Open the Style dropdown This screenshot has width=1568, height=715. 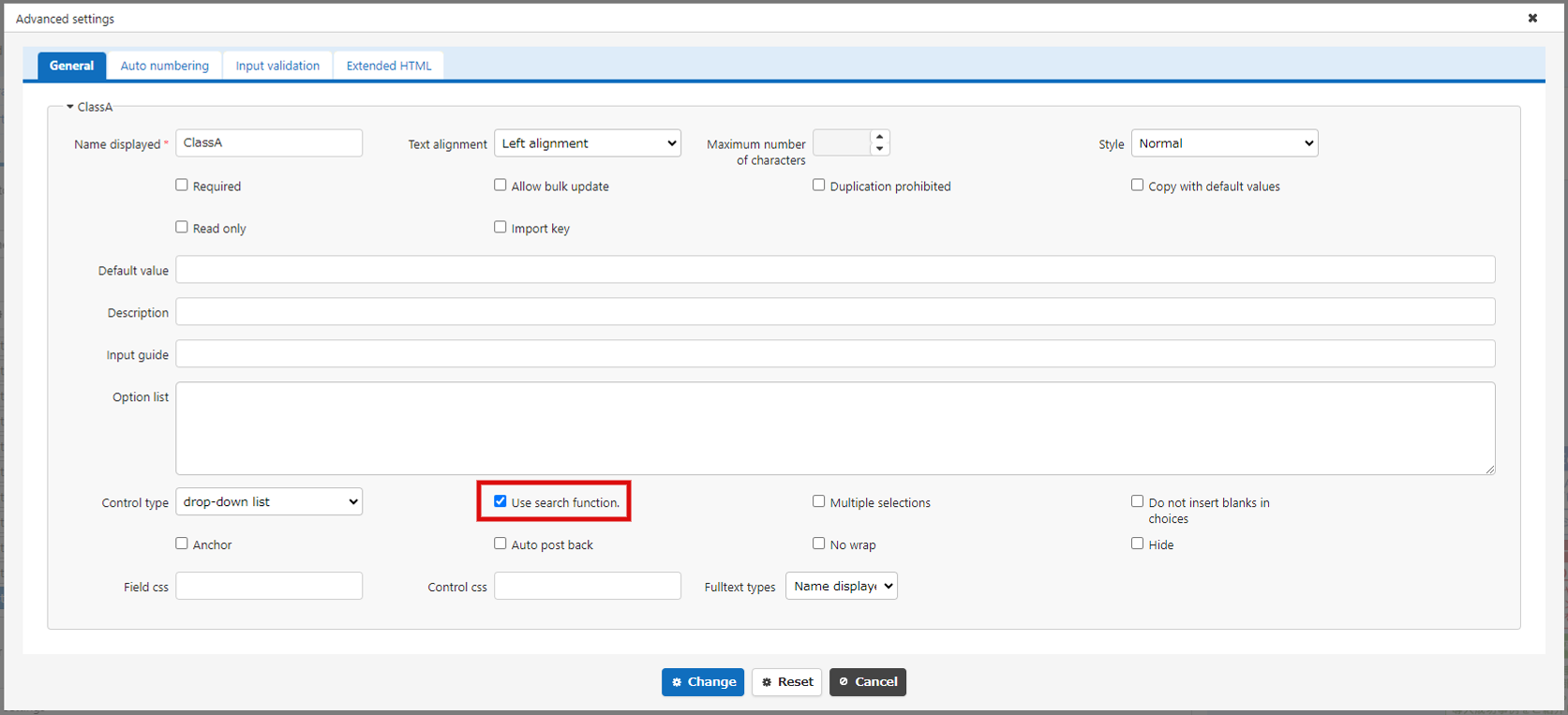pos(1225,143)
